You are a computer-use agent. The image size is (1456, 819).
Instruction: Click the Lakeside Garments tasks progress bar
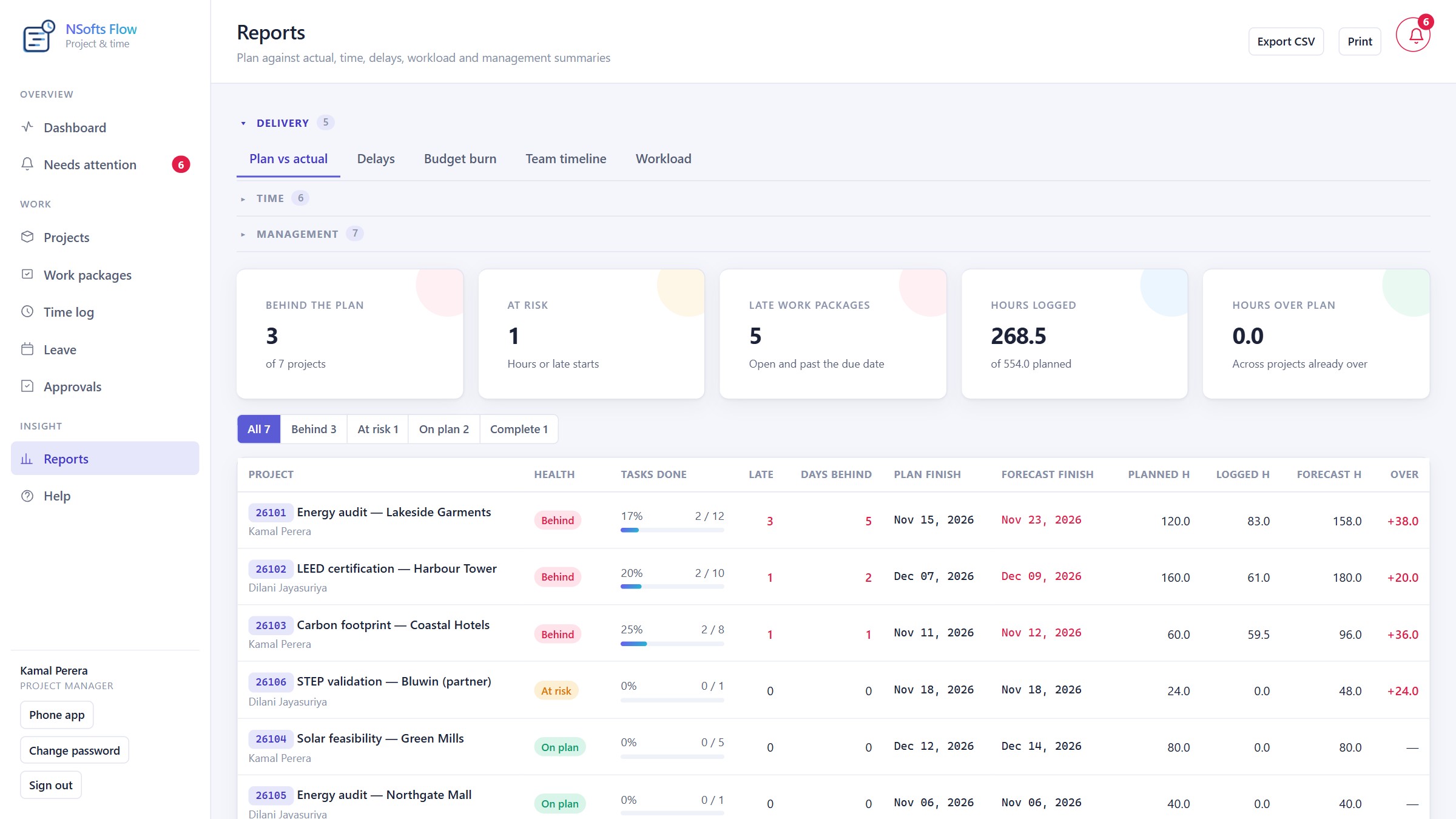click(672, 530)
